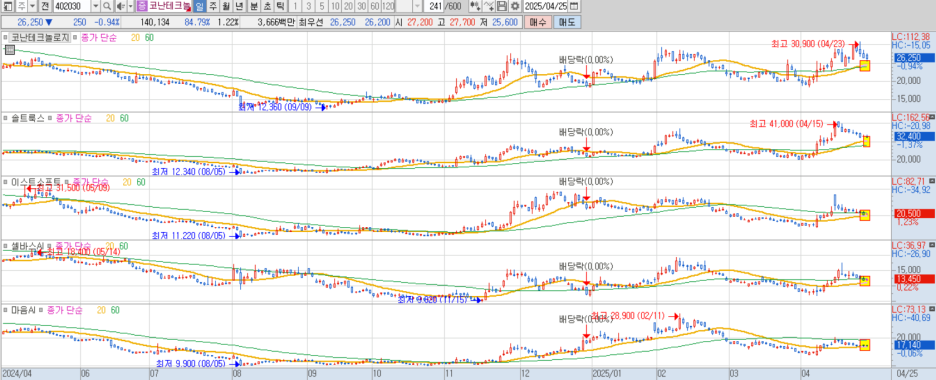The image size is (936, 380).
Task: Select the 초 second period tab
Action: 266,7
